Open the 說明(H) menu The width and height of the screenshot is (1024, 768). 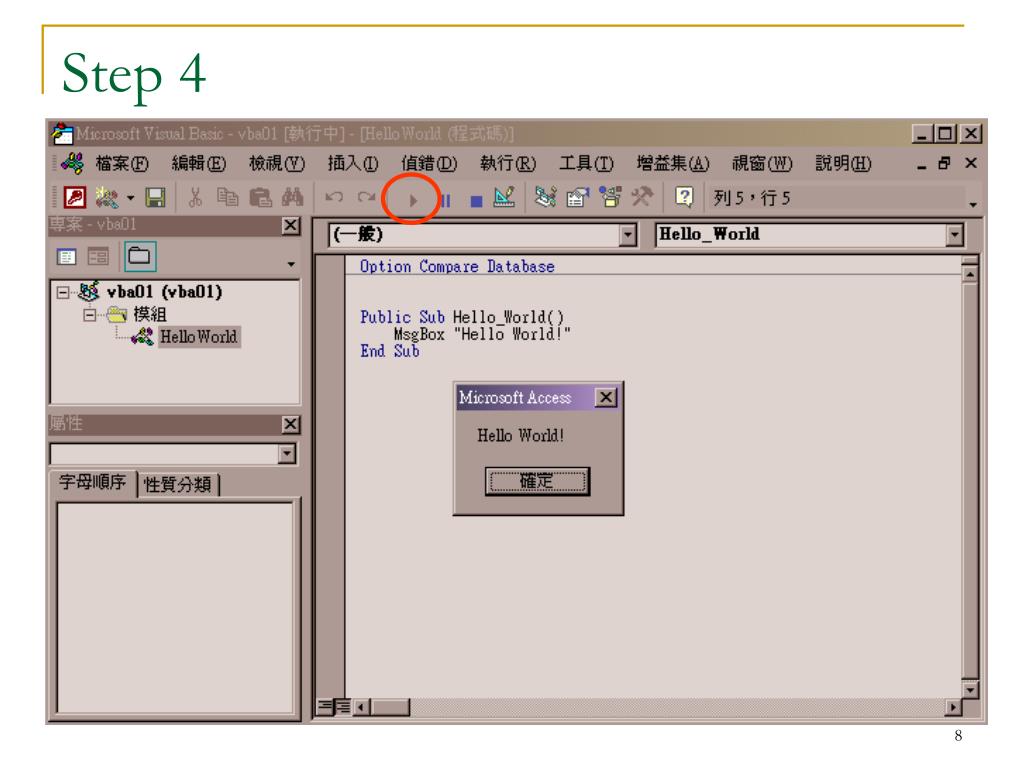tap(843, 163)
